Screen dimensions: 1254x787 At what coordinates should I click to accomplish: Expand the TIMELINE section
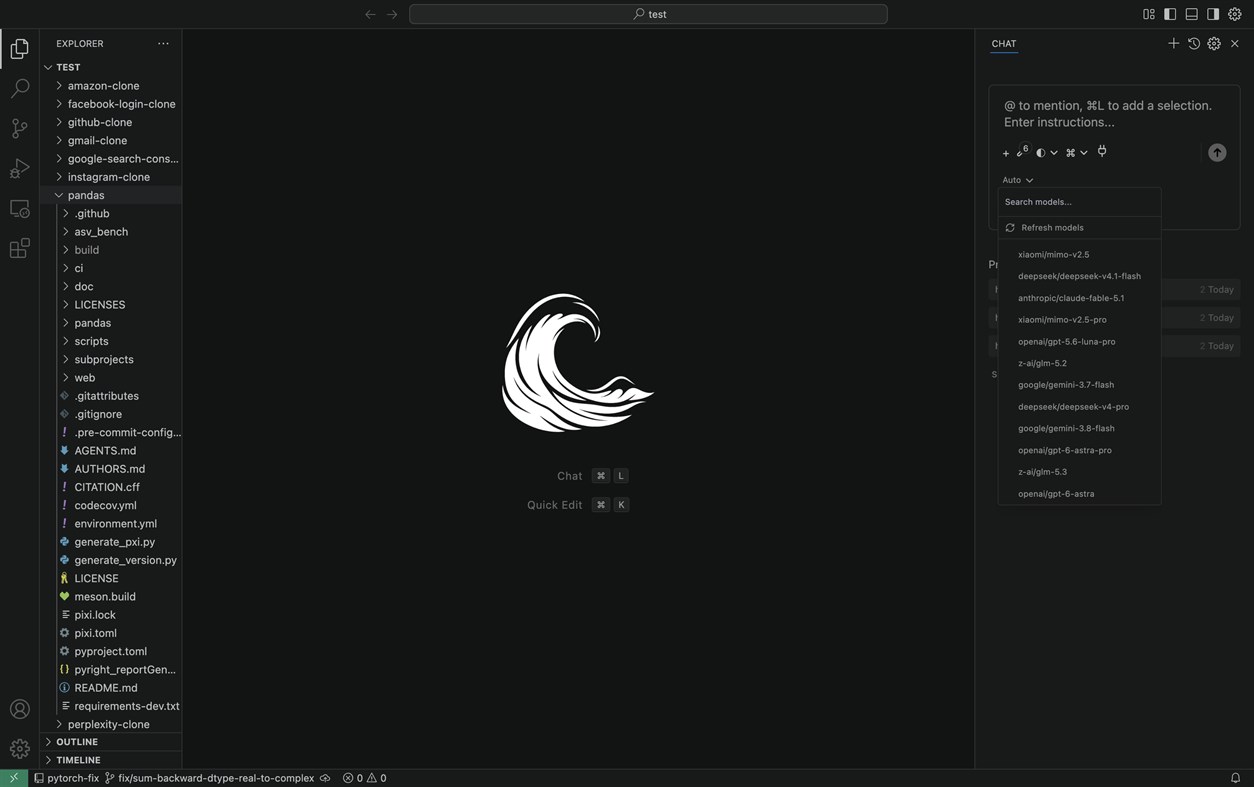point(110,760)
